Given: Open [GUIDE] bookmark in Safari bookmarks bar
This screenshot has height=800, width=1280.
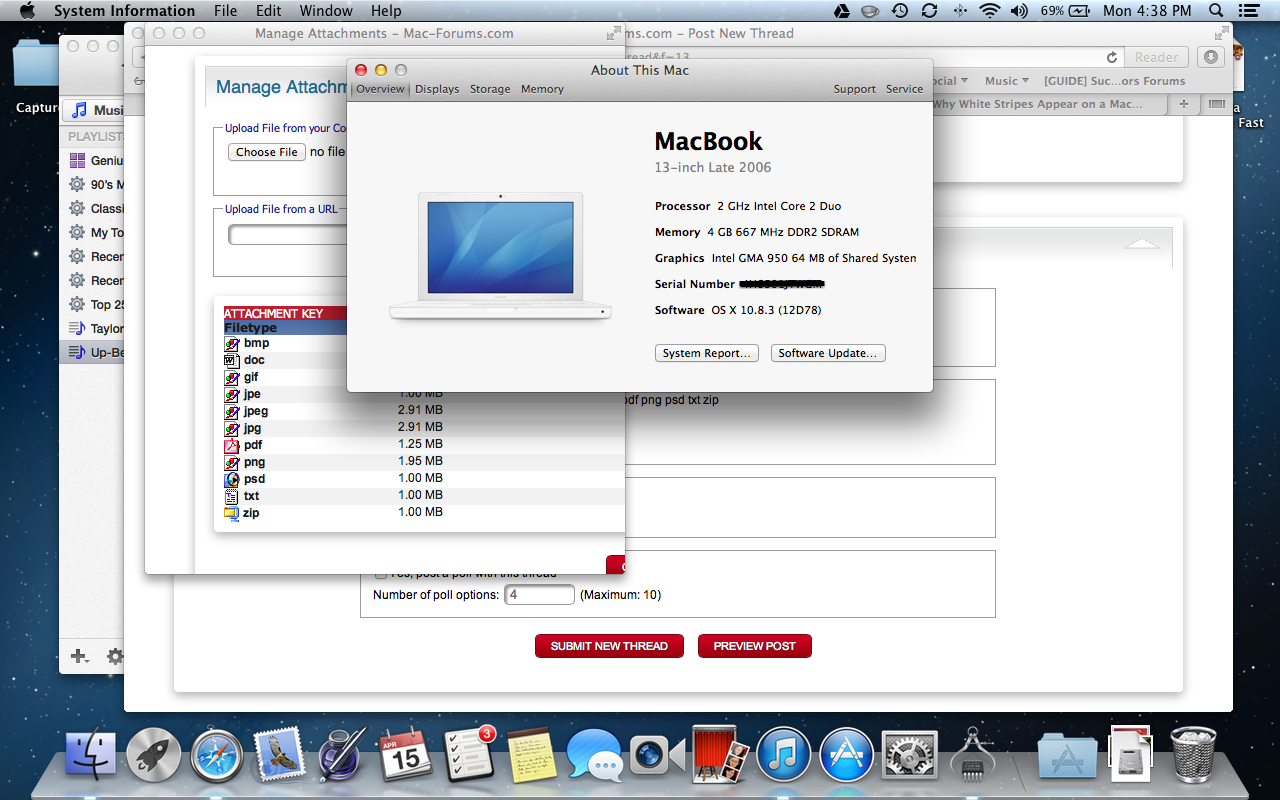Looking at the screenshot, I should point(1114,81).
